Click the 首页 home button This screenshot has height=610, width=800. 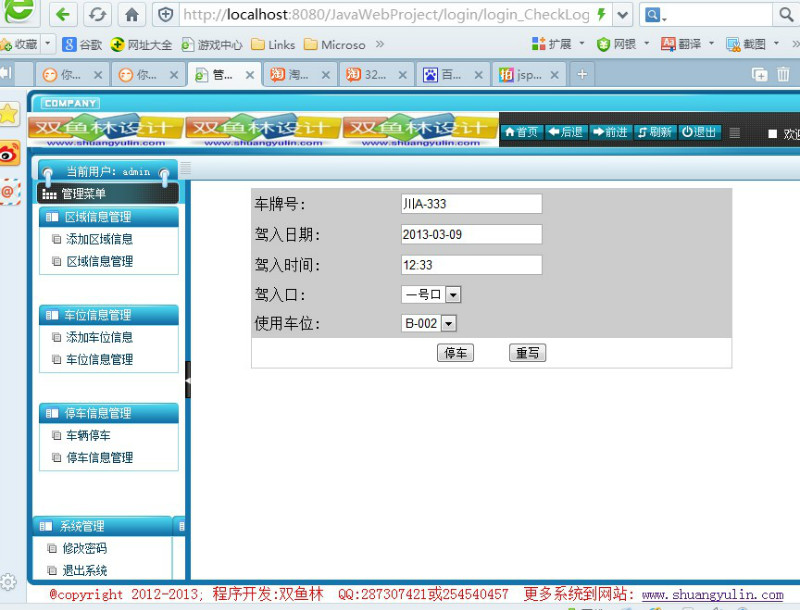click(521, 132)
